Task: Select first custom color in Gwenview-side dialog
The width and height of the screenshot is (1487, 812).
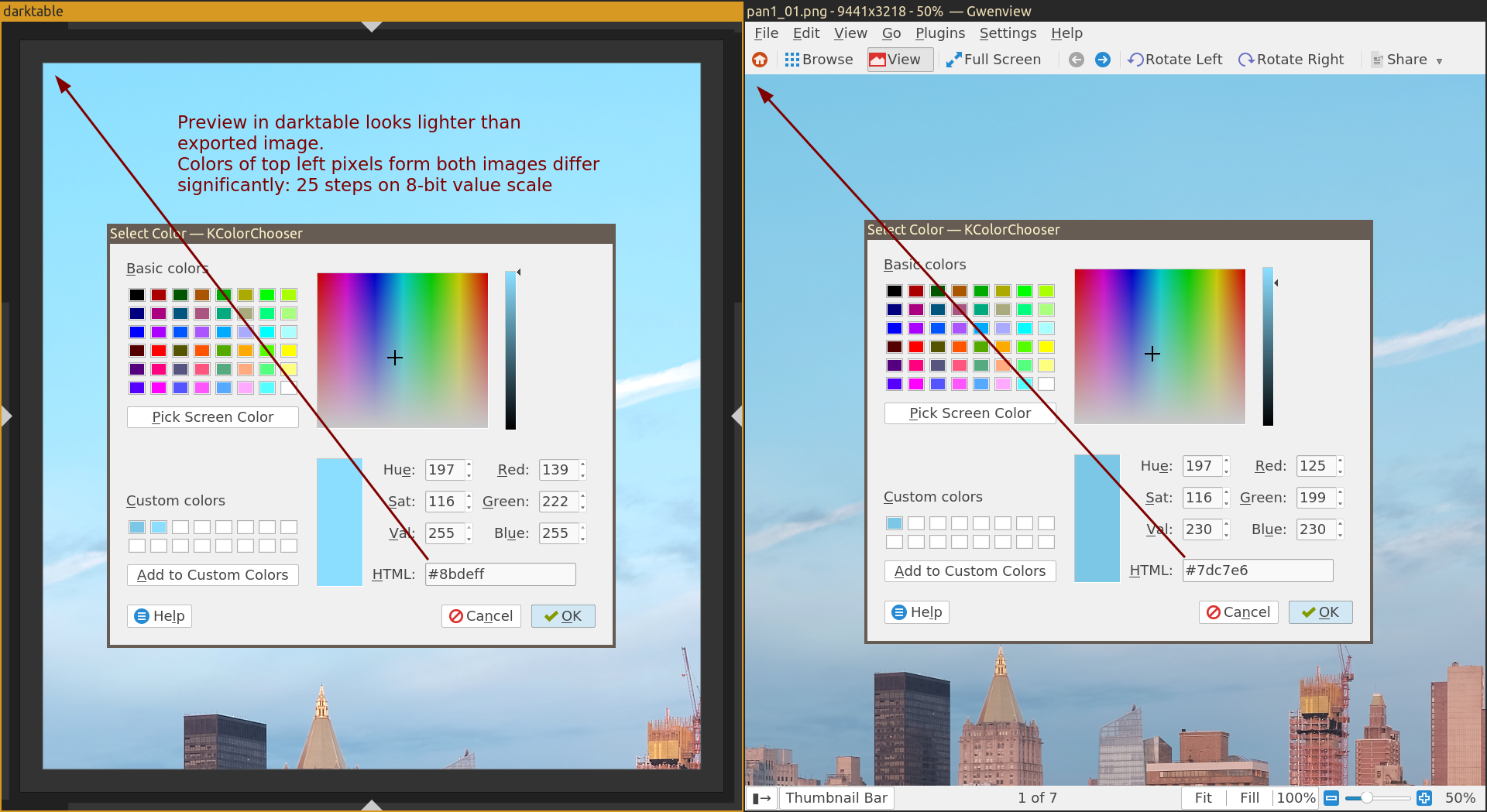Action: [x=895, y=523]
